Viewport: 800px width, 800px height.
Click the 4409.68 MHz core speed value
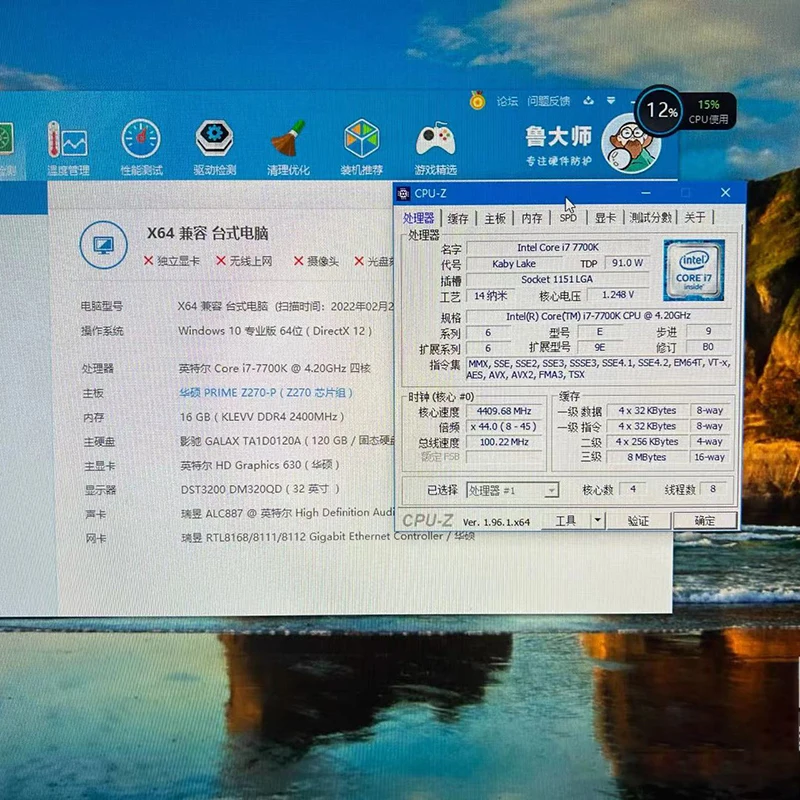coord(504,411)
